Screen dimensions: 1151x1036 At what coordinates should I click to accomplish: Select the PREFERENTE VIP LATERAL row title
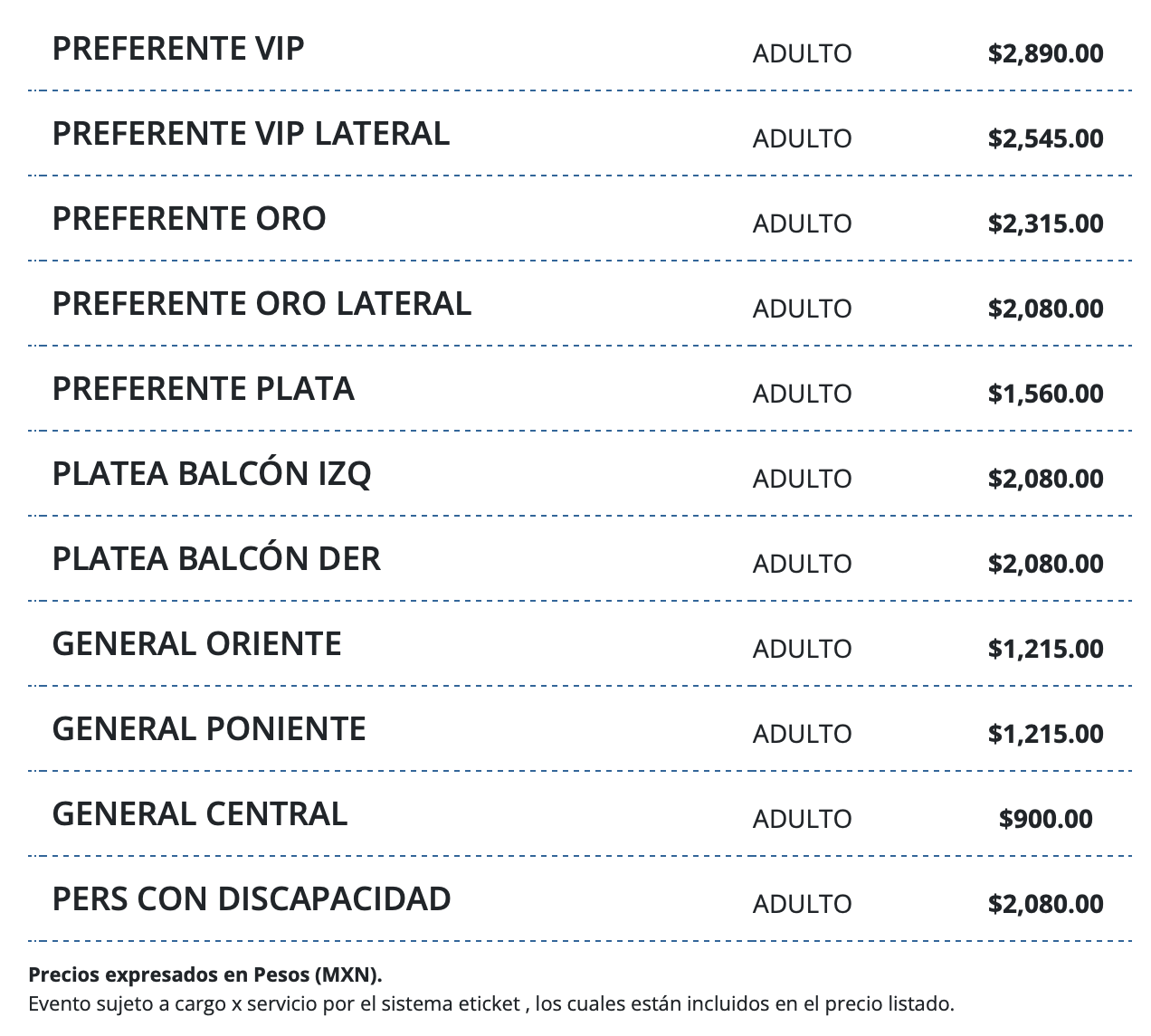tap(251, 134)
